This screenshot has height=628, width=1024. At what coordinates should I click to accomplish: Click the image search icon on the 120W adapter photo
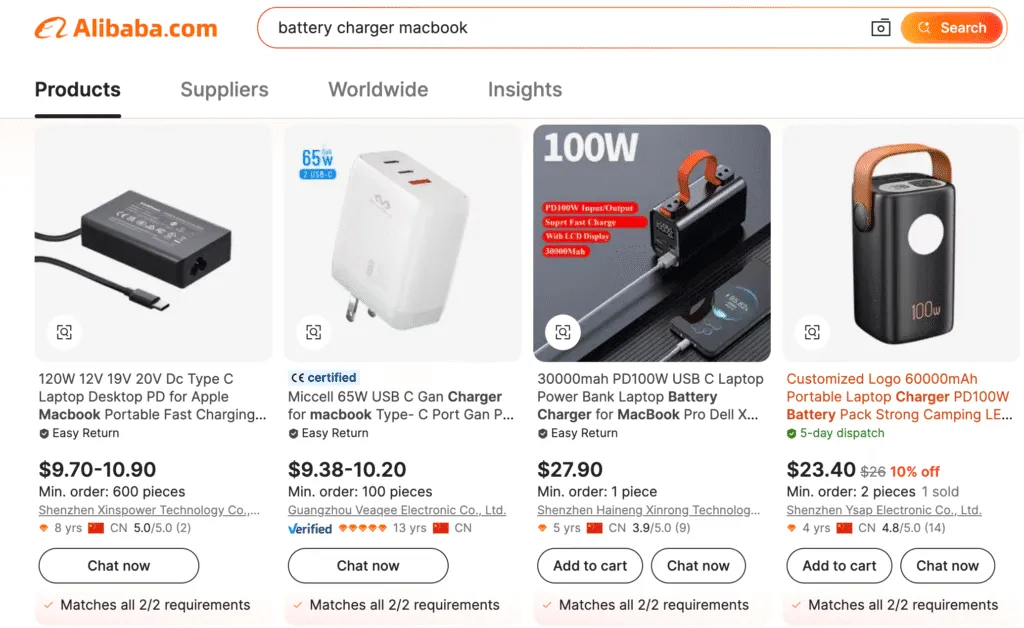(x=63, y=332)
